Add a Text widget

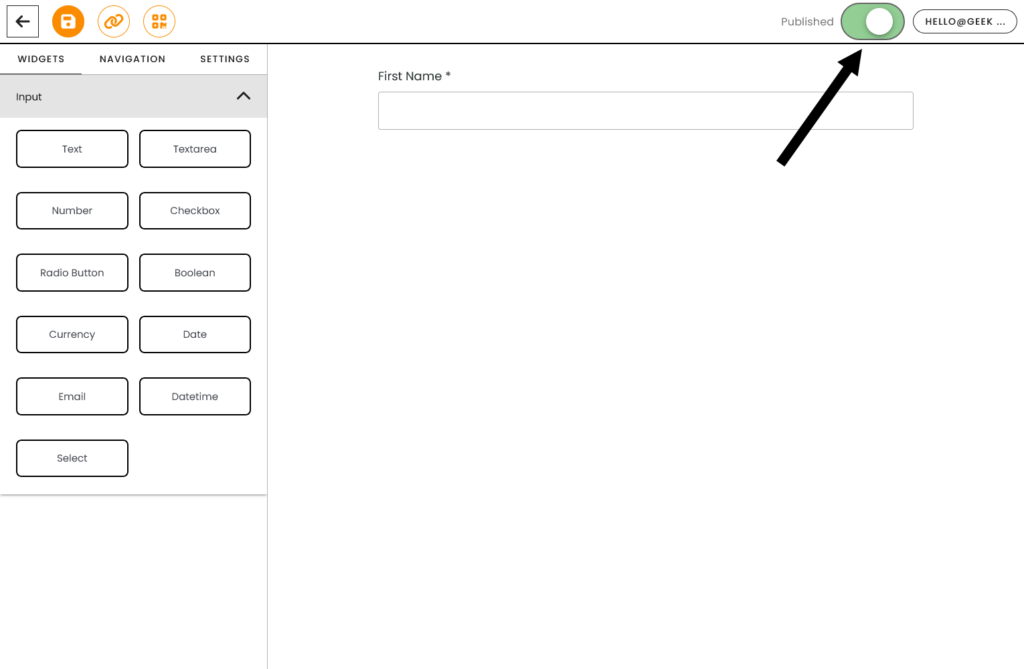pyautogui.click(x=72, y=149)
